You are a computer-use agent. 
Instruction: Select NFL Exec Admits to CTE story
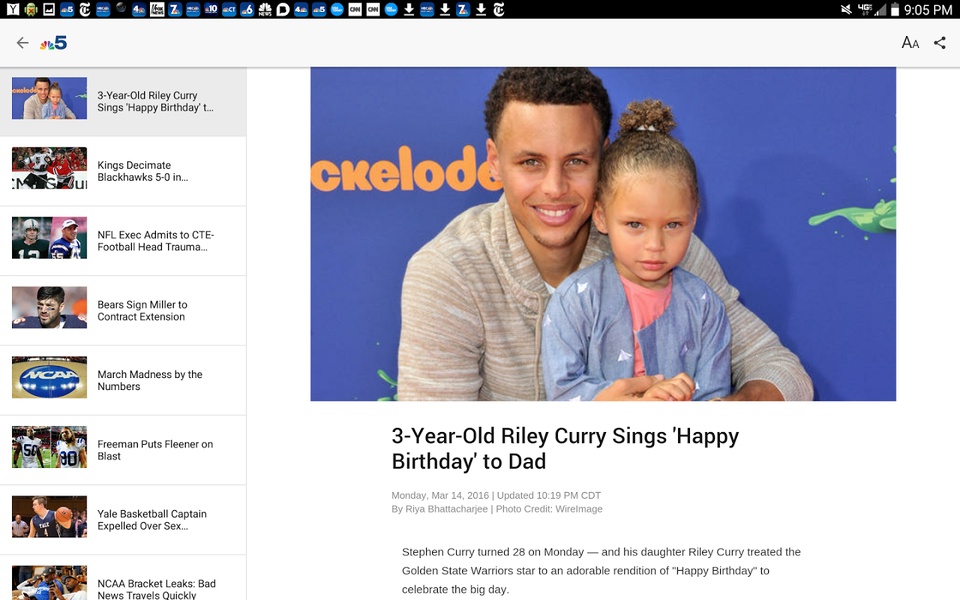123,241
